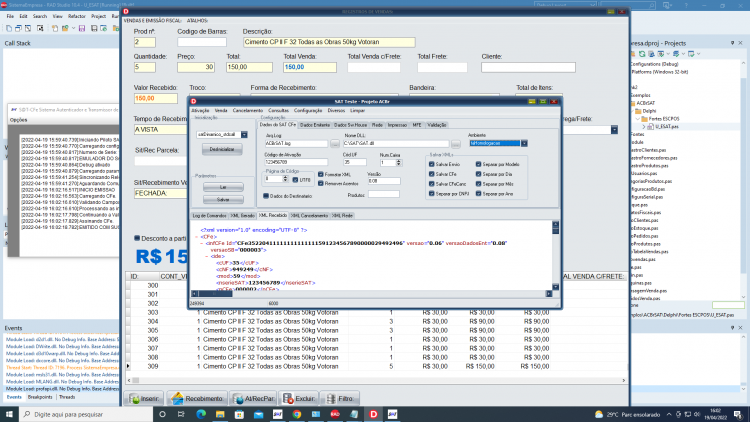Open the SAT model dropdown in Inicialização
The height and width of the screenshot is (422, 750).
pos(244,135)
